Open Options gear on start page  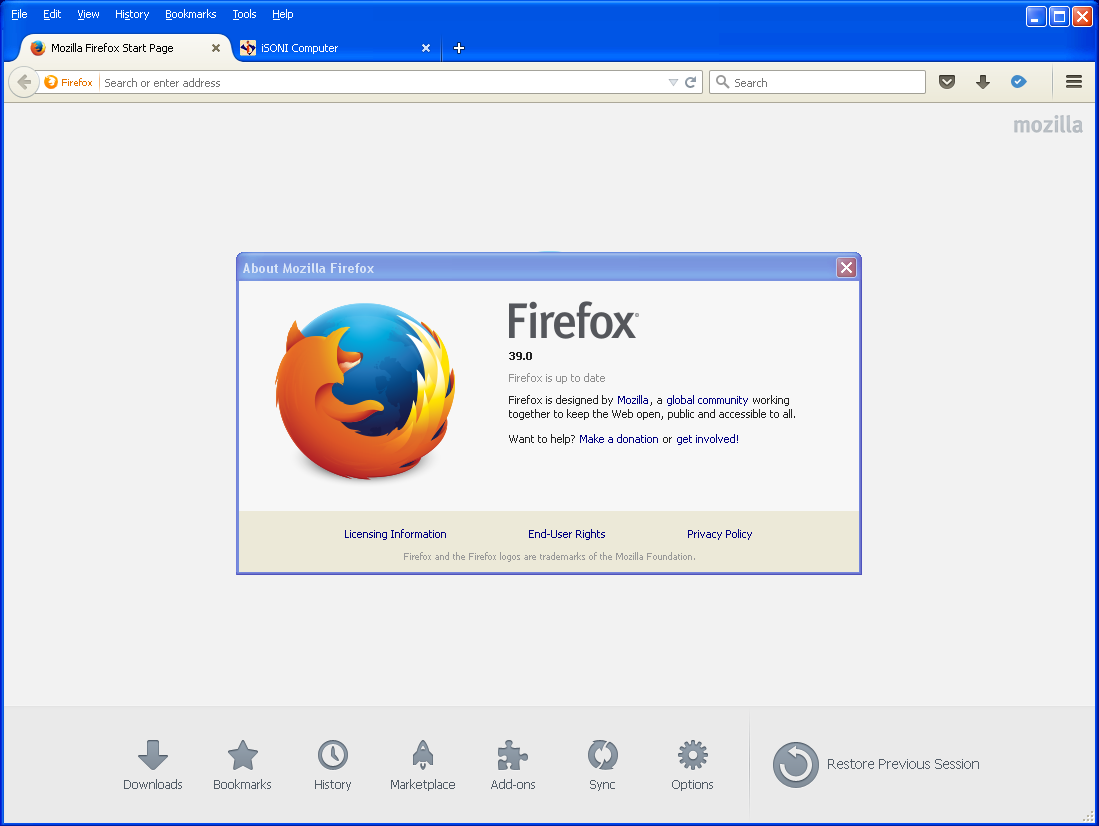(692, 765)
